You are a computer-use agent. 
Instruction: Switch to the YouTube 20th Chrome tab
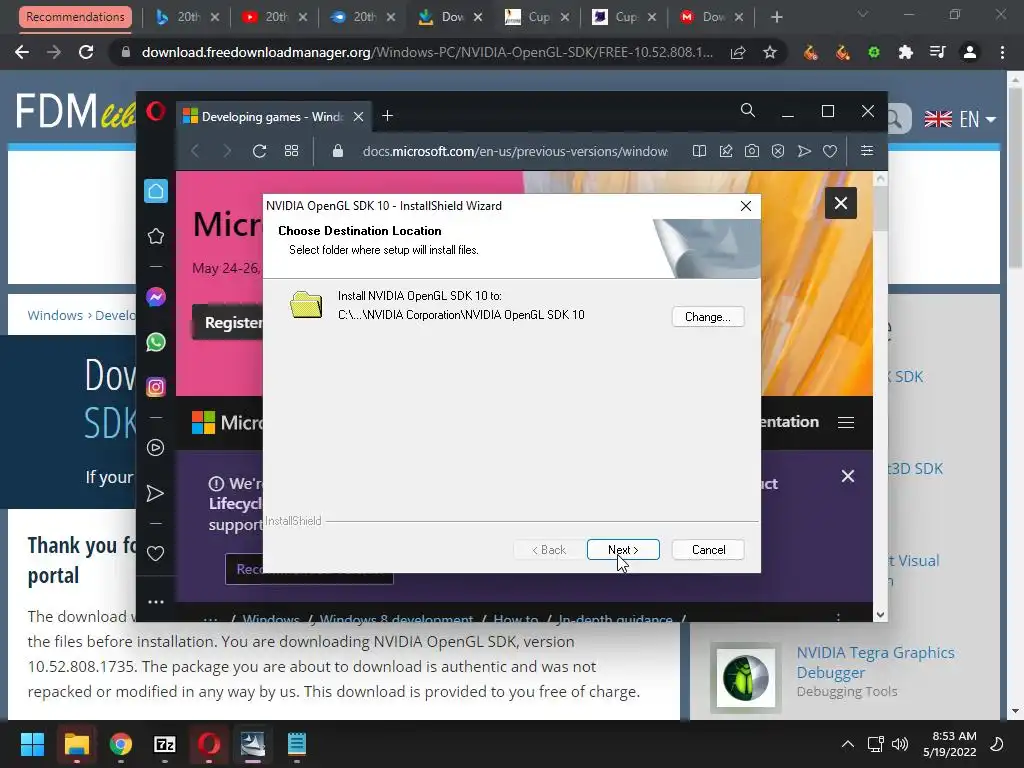tap(275, 17)
